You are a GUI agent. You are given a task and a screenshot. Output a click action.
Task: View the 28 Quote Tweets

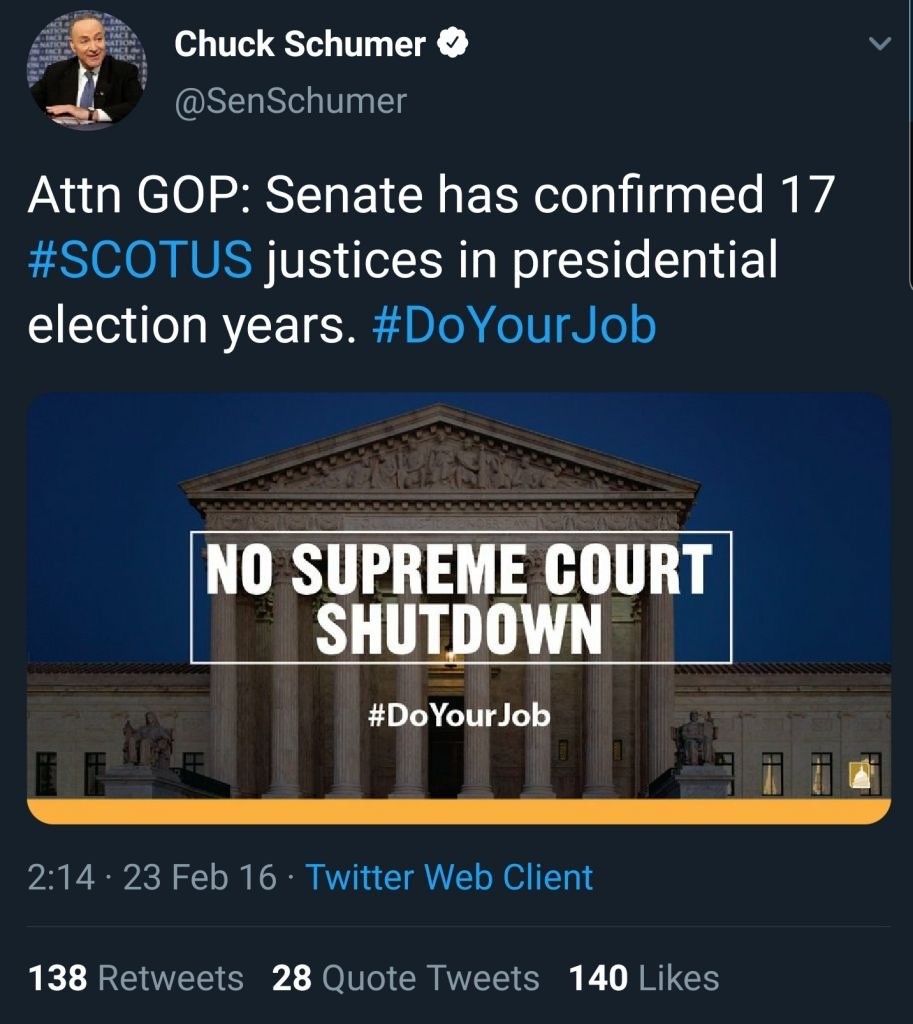point(405,977)
